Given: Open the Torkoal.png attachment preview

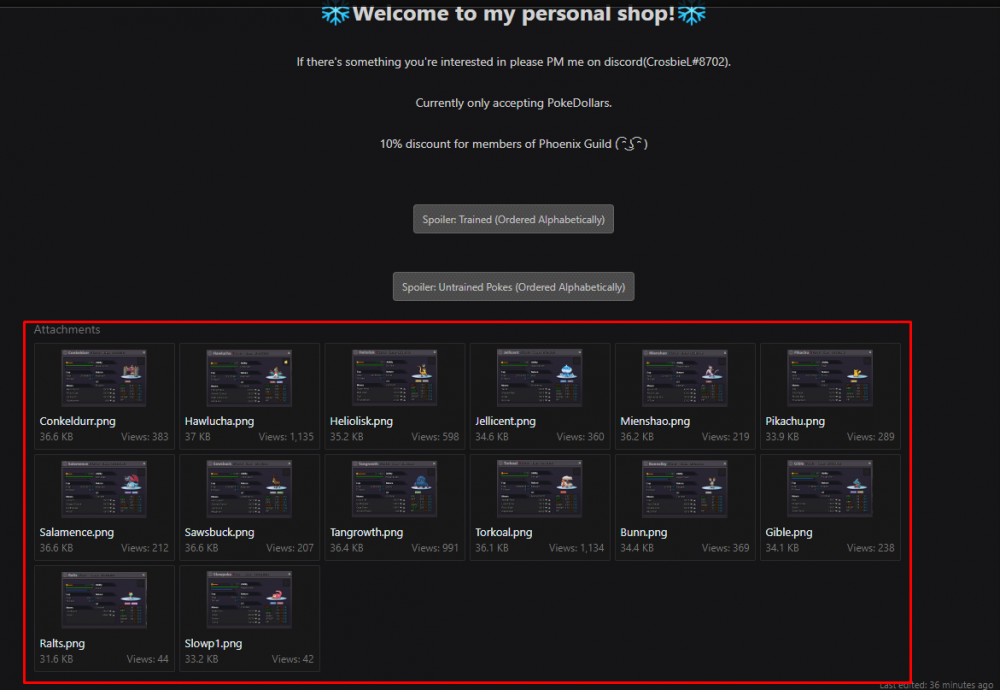Looking at the screenshot, I should pyautogui.click(x=540, y=489).
